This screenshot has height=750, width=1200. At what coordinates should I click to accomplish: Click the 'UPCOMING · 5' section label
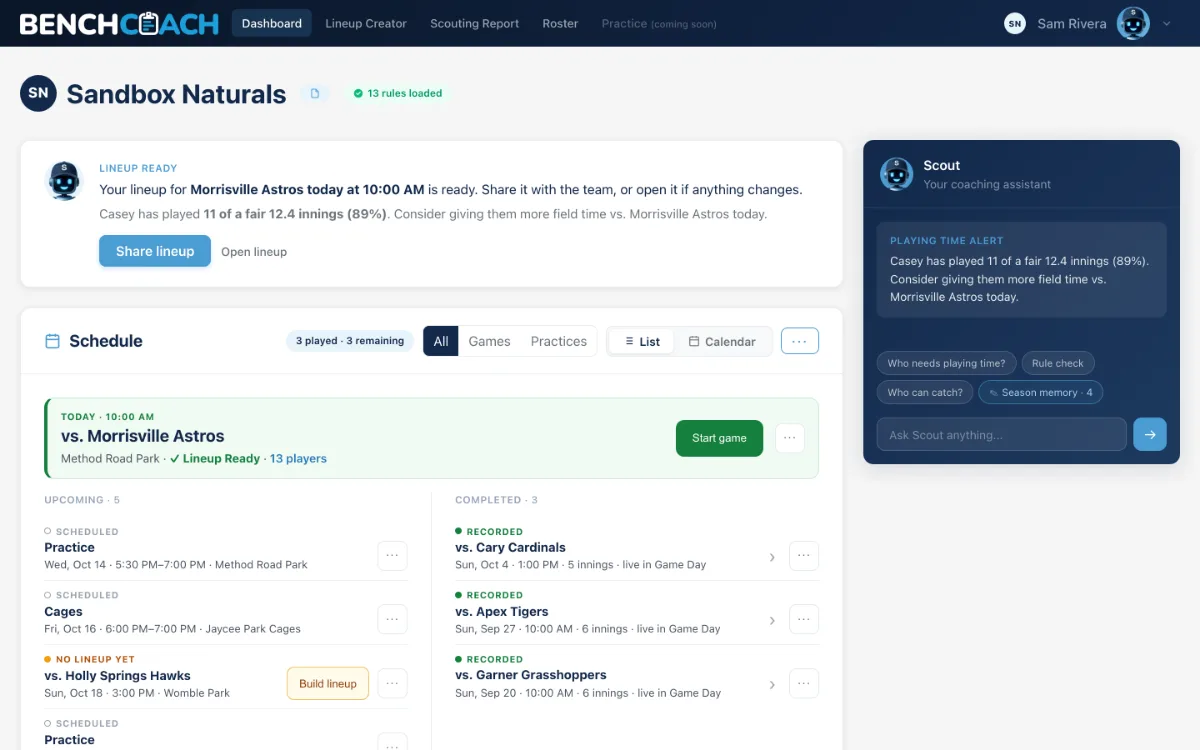82,500
